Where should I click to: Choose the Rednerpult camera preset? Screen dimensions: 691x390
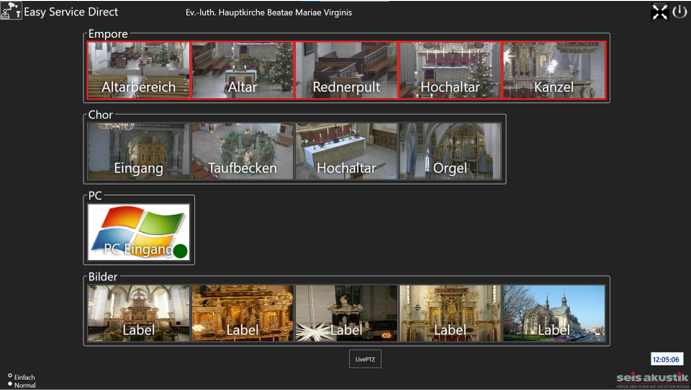pos(346,70)
